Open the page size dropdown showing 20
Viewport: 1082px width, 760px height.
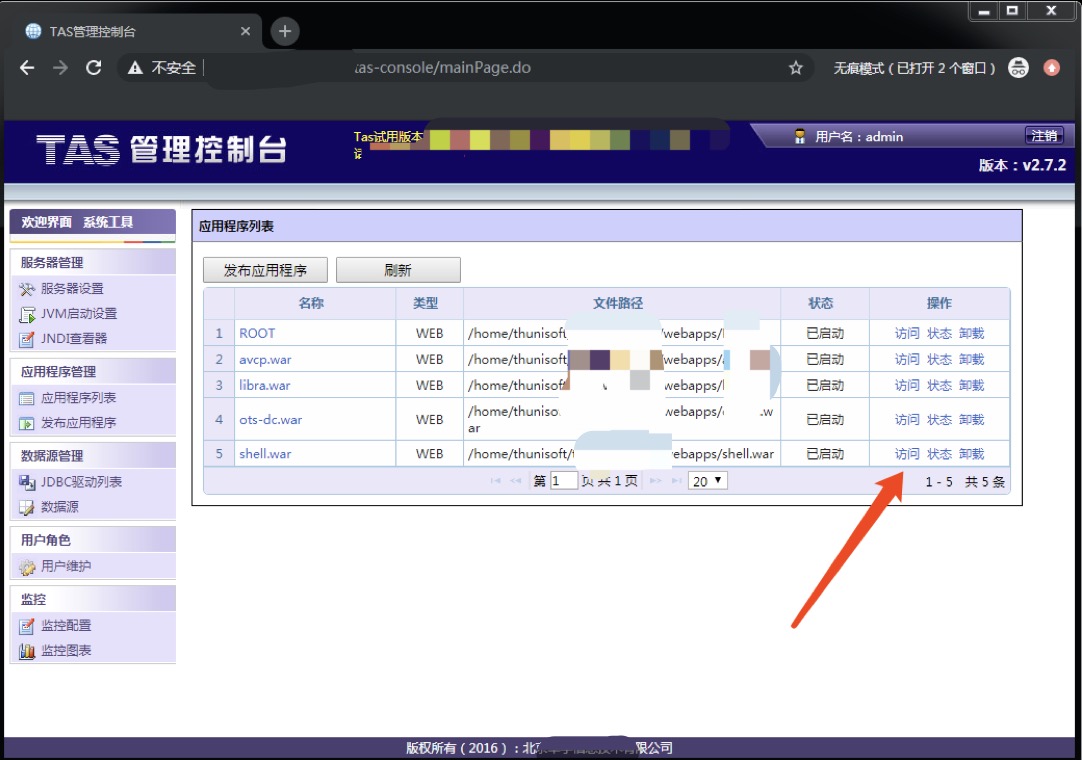[708, 481]
